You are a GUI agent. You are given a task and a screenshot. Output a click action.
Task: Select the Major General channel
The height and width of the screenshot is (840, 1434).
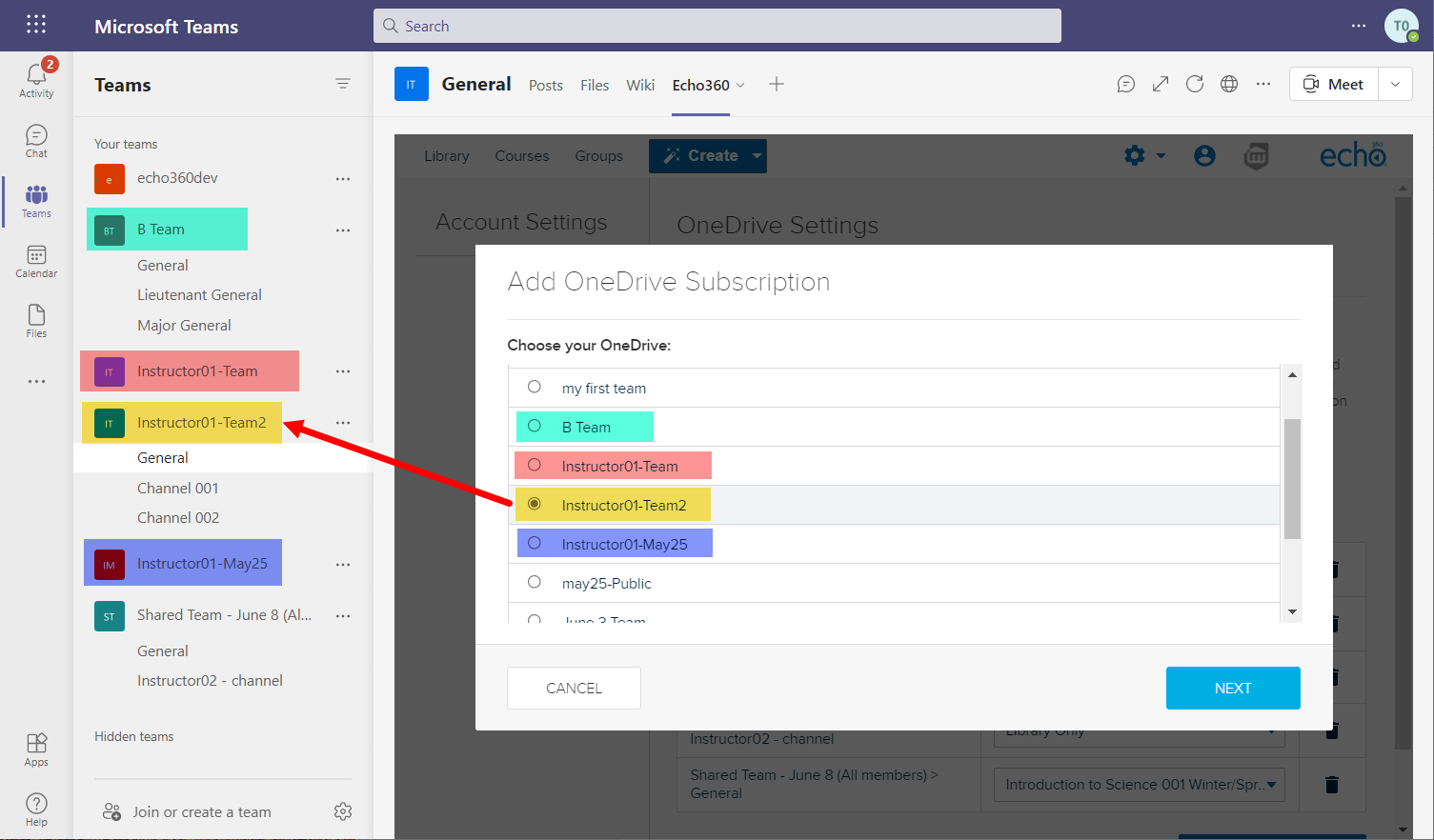point(184,326)
